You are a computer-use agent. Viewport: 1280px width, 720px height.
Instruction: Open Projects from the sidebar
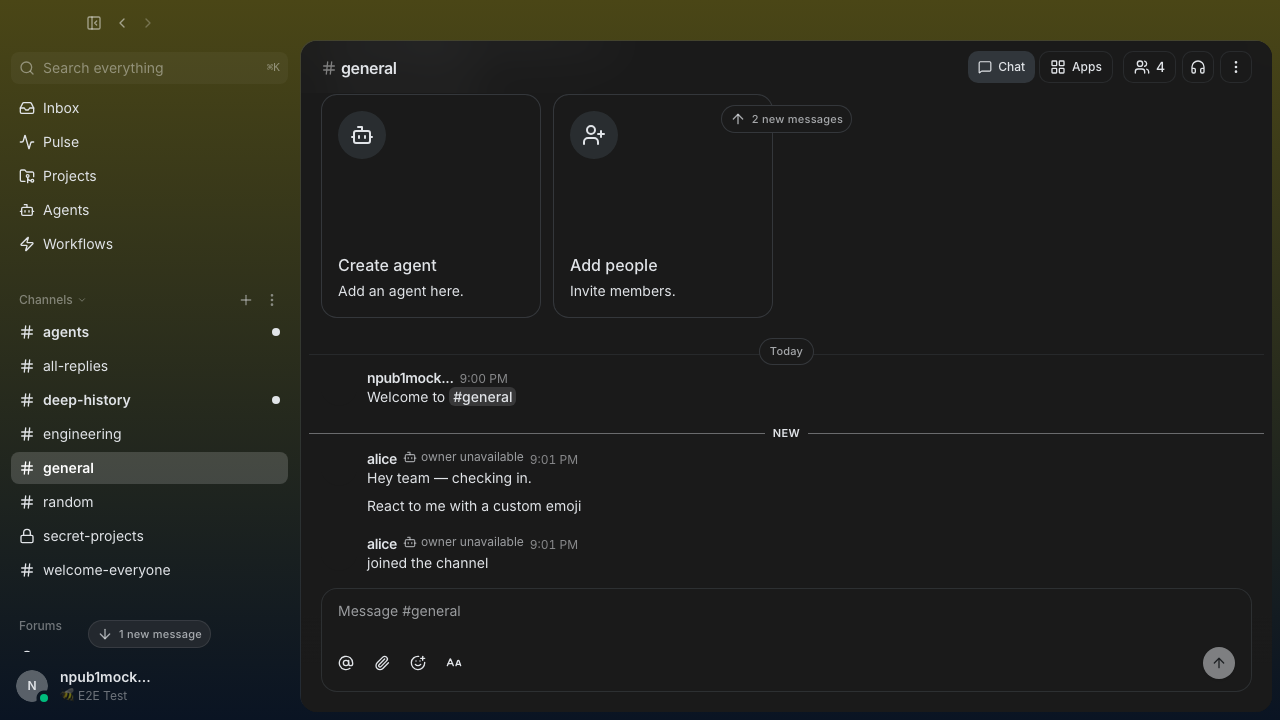pyautogui.click(x=150, y=176)
